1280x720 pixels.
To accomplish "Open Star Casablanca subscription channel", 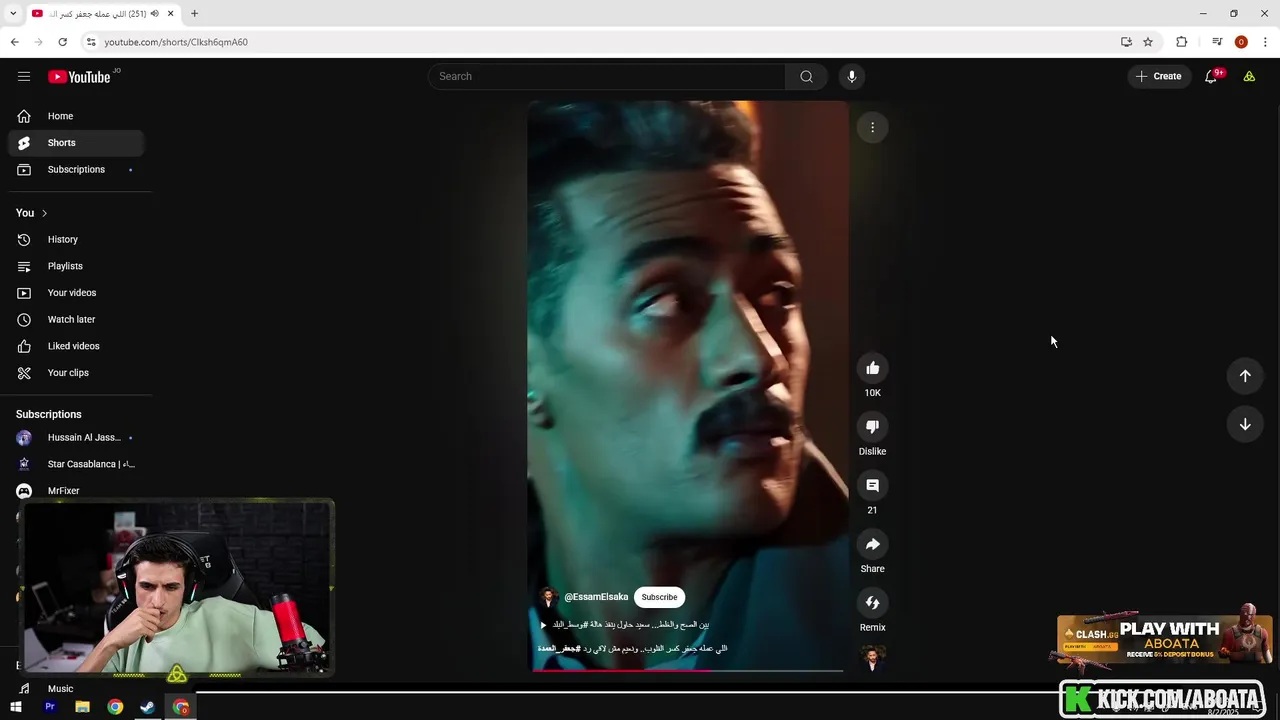I will pyautogui.click(x=76, y=464).
